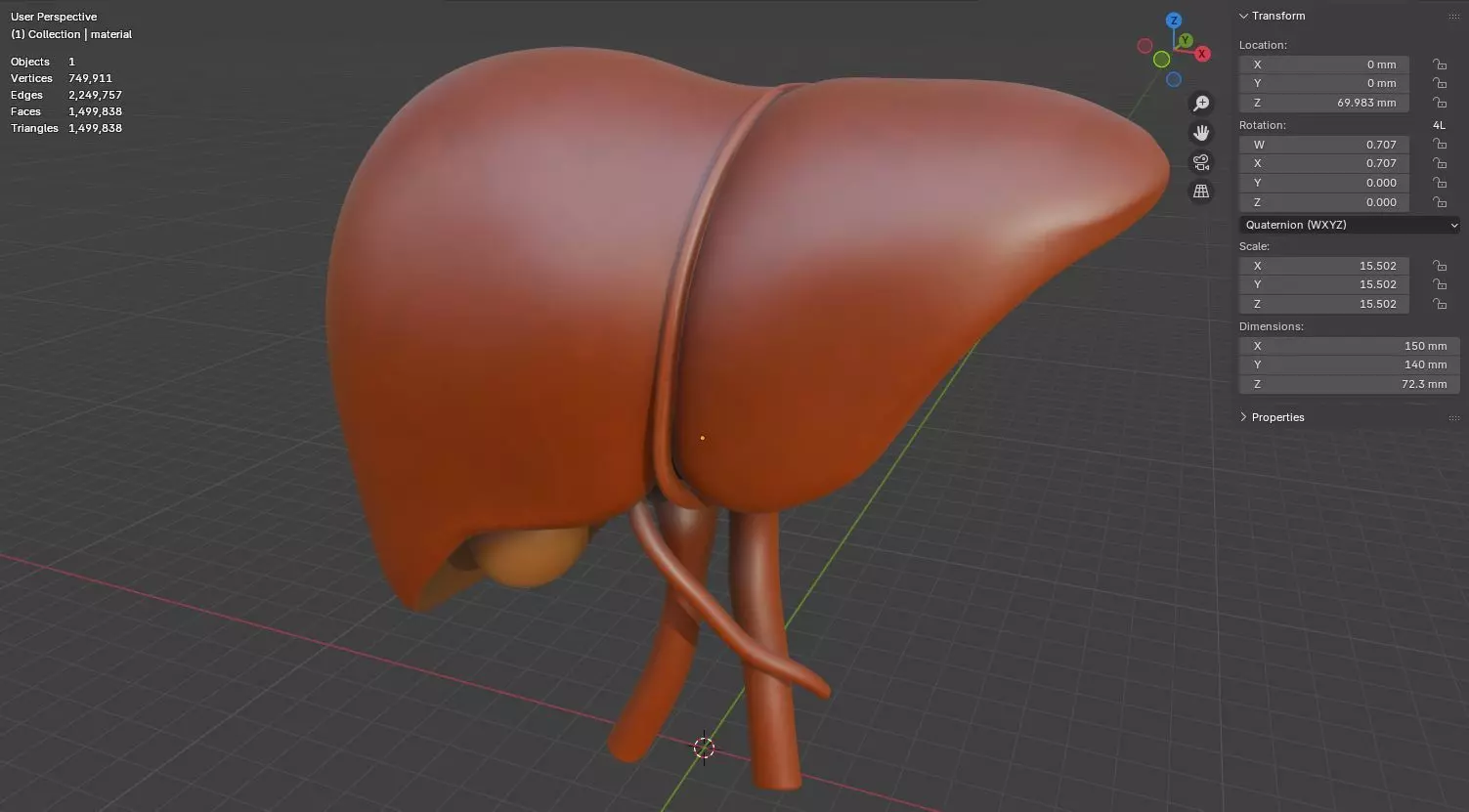Toggle lock for Rotation X
Viewport: 1469px width, 812px height.
(1440, 163)
